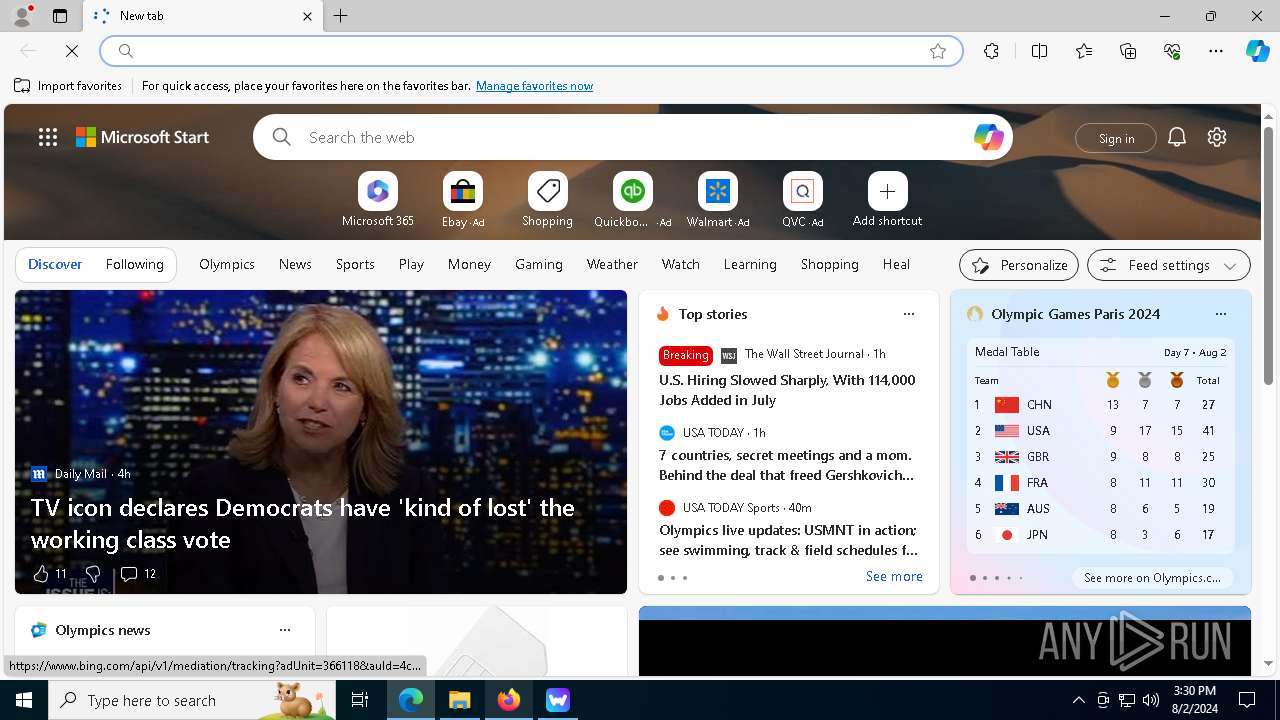Add this page to favorites star
Viewport: 1280px width, 720px height.
pyautogui.click(x=938, y=51)
